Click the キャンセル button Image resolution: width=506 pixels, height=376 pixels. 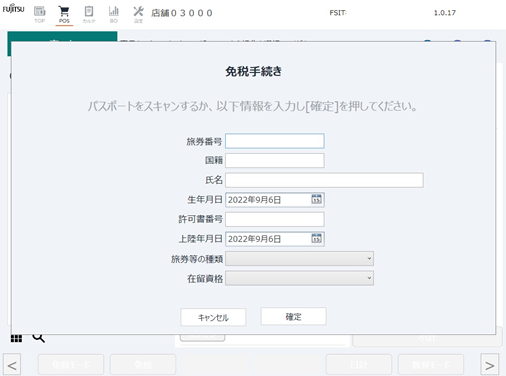(213, 317)
